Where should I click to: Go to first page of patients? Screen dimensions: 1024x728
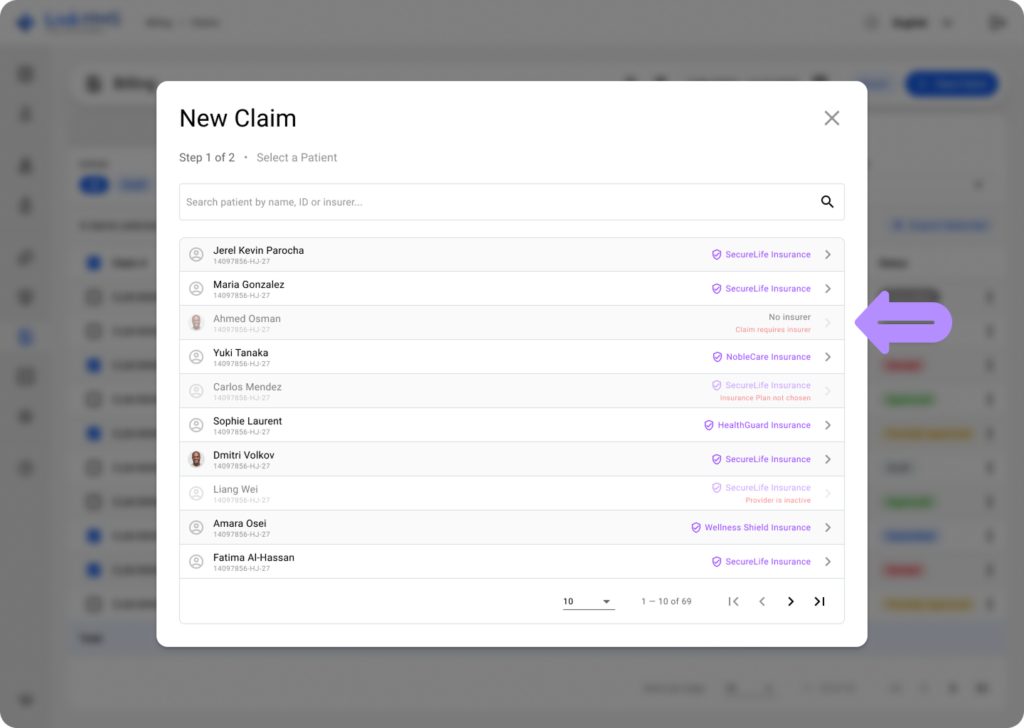pyautogui.click(x=733, y=601)
